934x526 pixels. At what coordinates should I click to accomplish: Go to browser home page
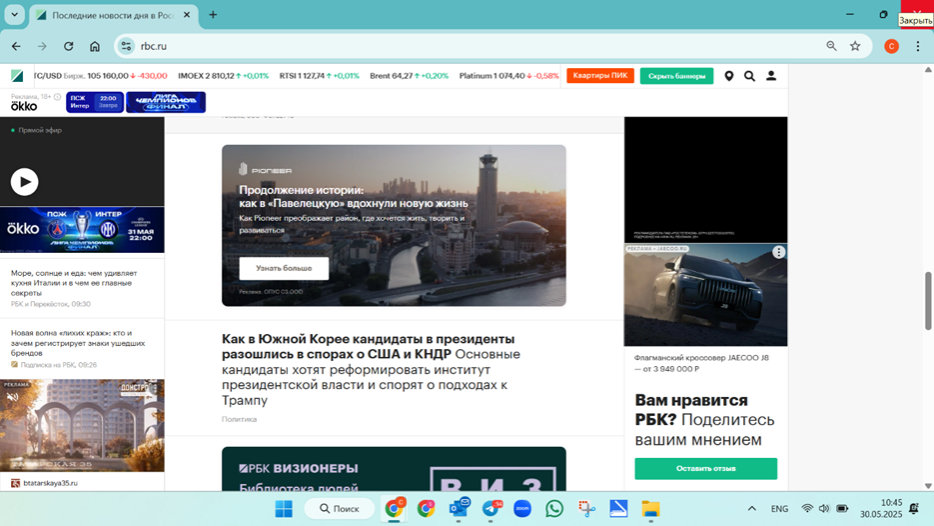tap(95, 46)
